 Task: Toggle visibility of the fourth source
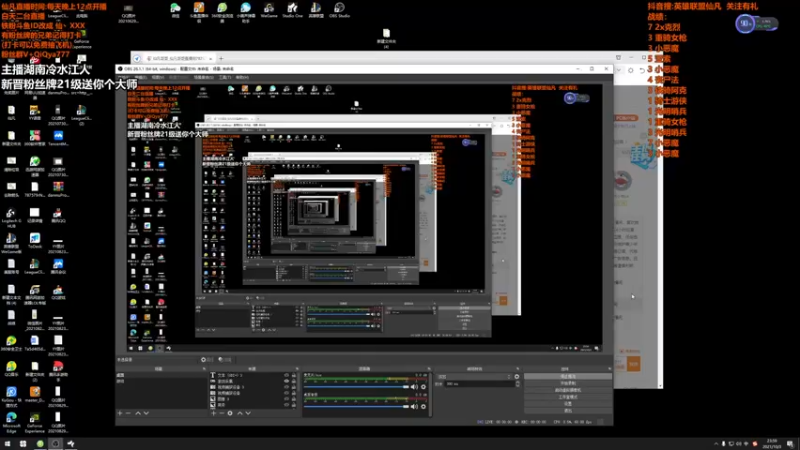point(286,393)
